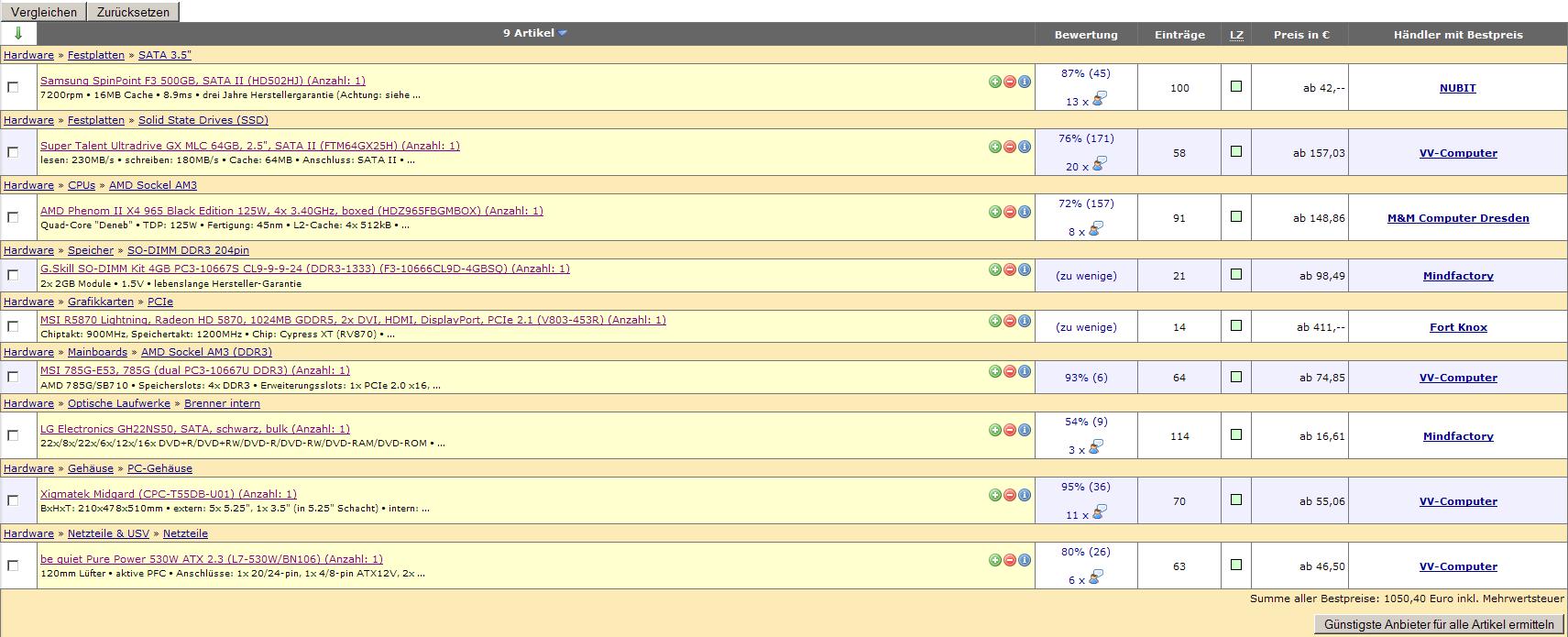Viewport: 1568px width, 637px height.
Task: Open the 8 x comments icon for AMD Phenom
Action: (1096, 229)
